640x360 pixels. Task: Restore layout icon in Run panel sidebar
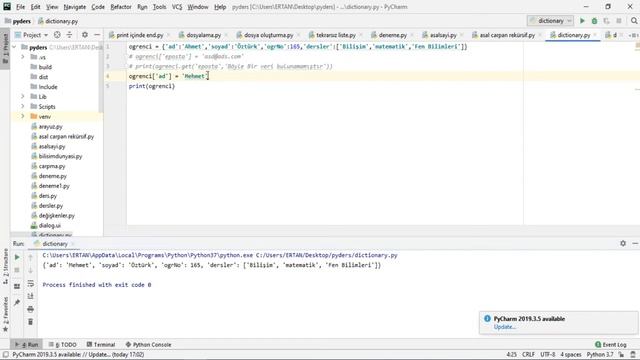click(x=17, y=287)
